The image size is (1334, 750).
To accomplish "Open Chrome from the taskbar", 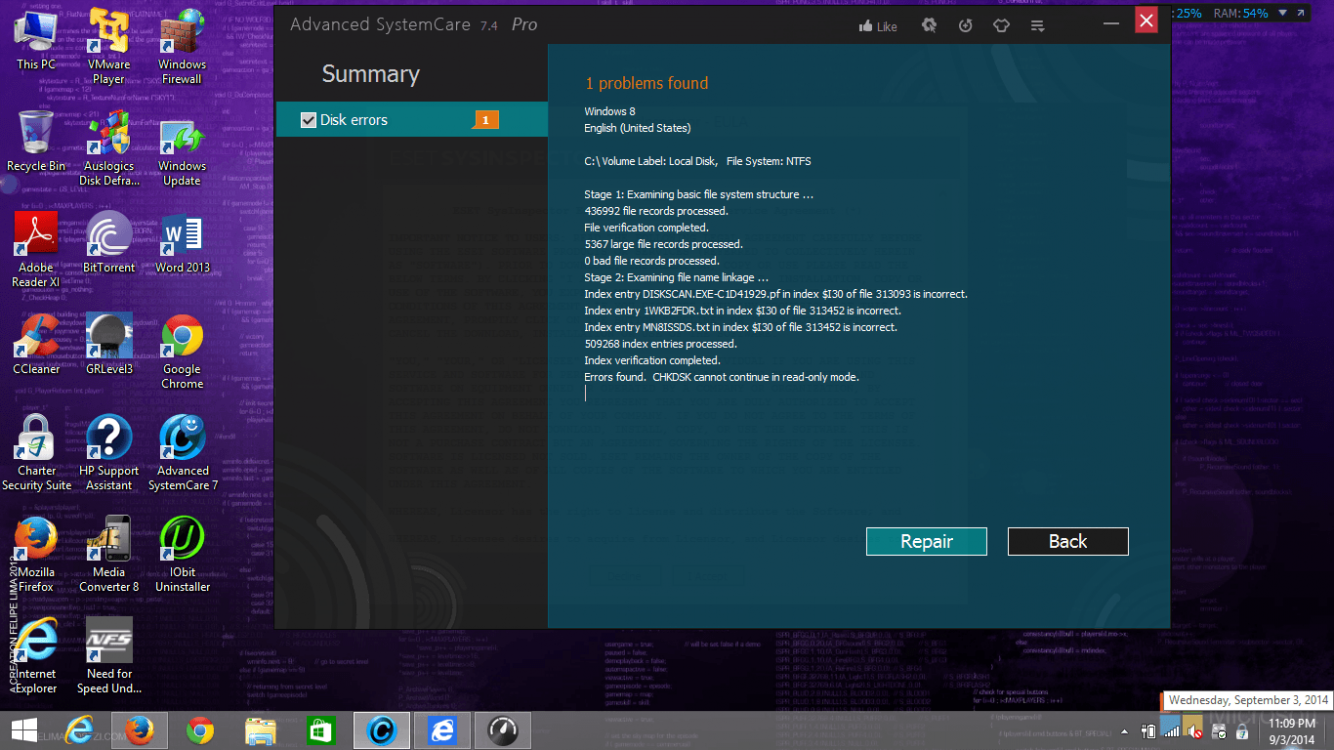I will click(x=199, y=731).
